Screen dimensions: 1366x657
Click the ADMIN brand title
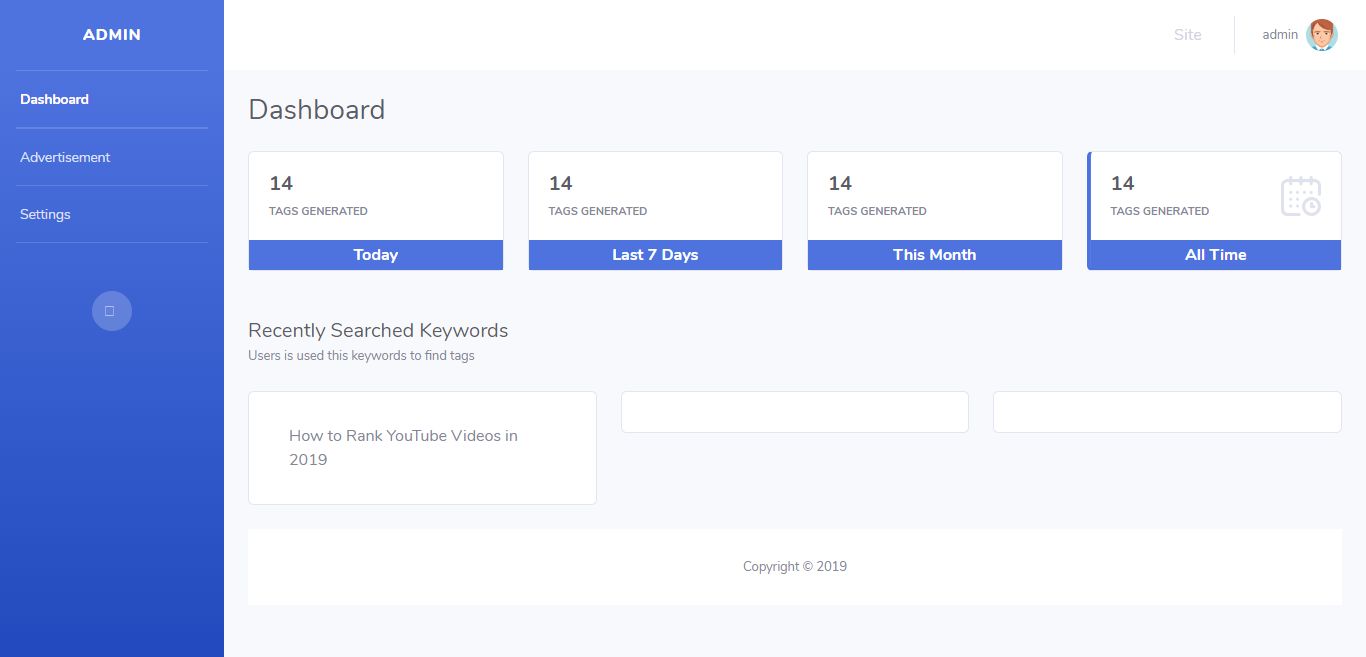[112, 35]
